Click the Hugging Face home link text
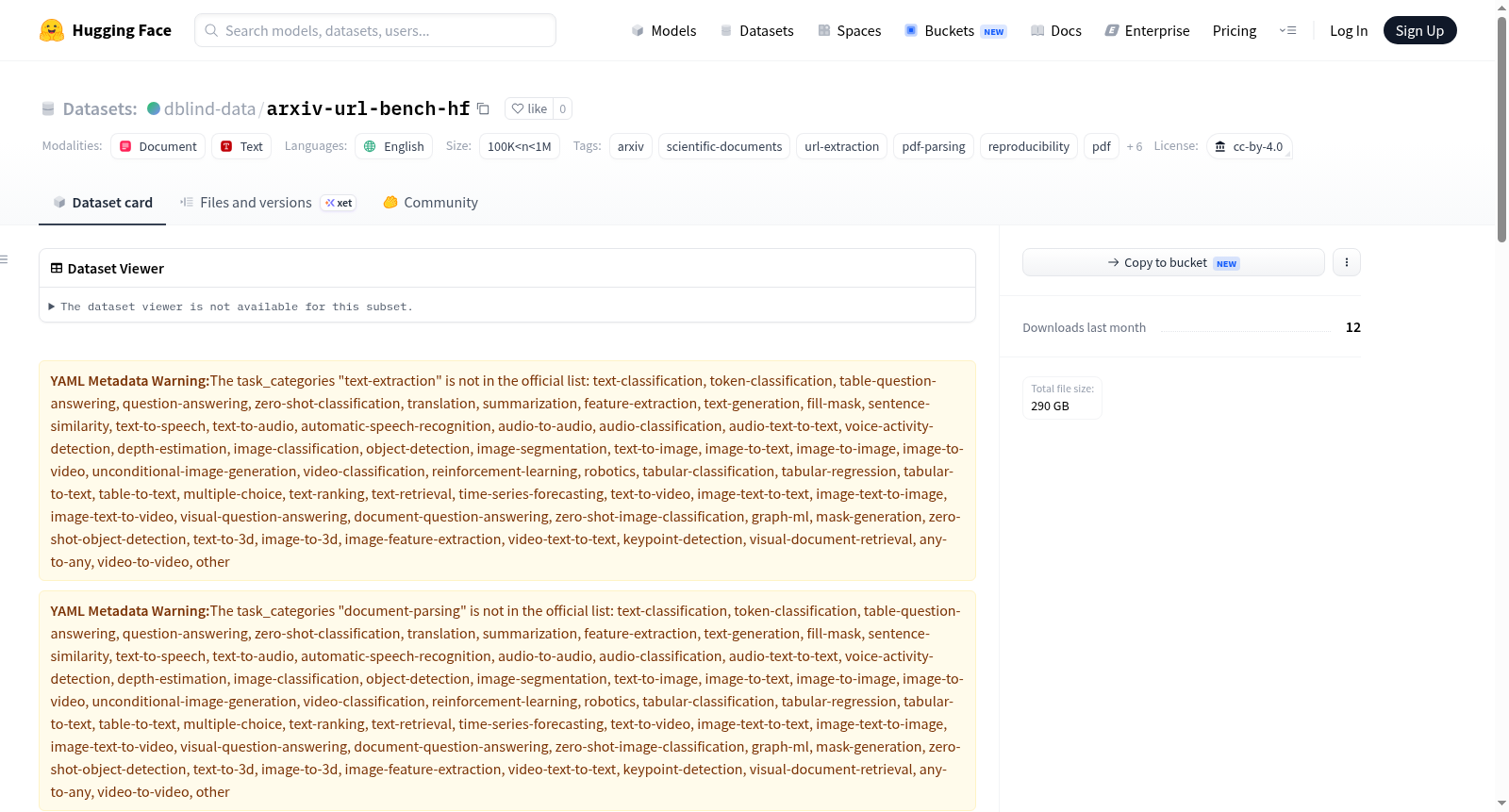The width and height of the screenshot is (1509, 812). [122, 30]
